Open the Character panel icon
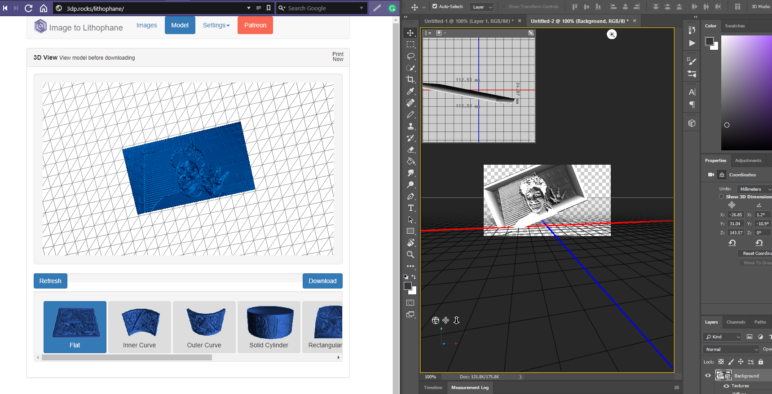This screenshot has height=394, width=772. (x=692, y=92)
